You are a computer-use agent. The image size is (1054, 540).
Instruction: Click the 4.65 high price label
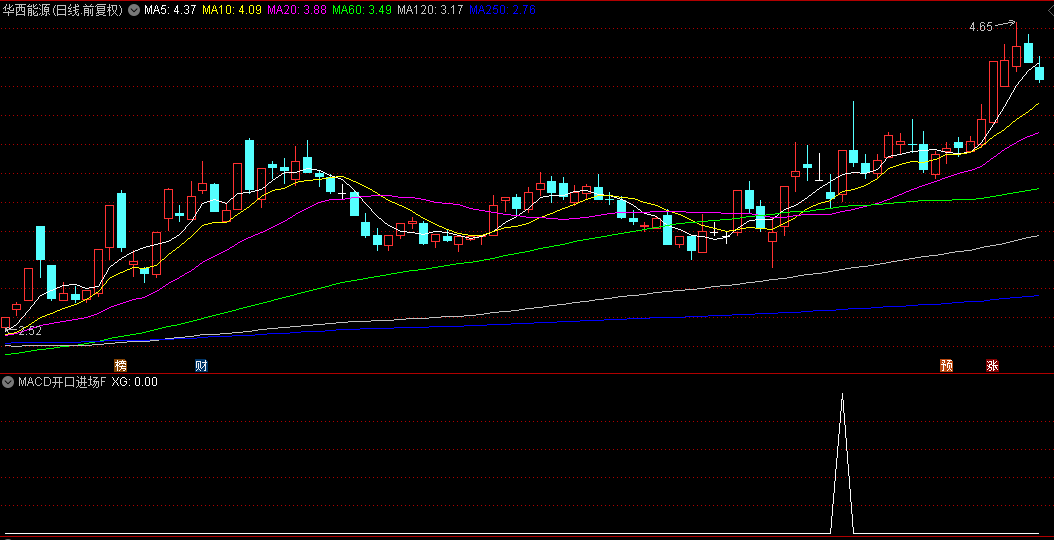pyautogui.click(x=981, y=28)
